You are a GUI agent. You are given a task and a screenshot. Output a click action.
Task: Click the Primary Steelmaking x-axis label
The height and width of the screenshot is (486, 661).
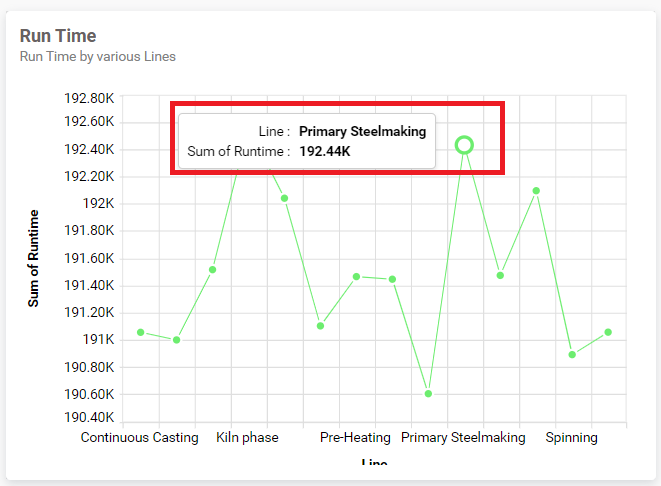coord(463,438)
